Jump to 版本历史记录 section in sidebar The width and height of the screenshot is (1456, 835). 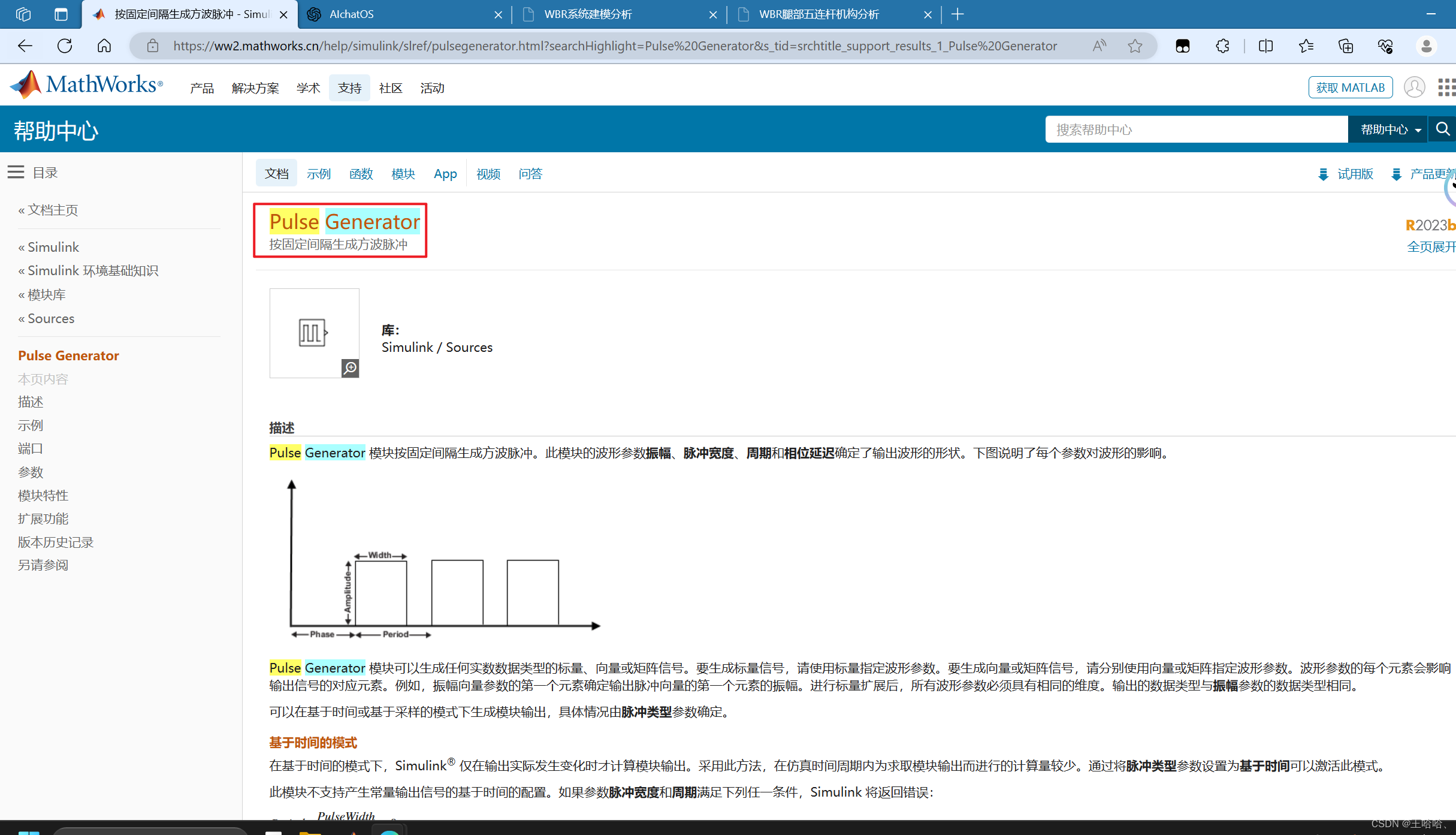pos(56,542)
